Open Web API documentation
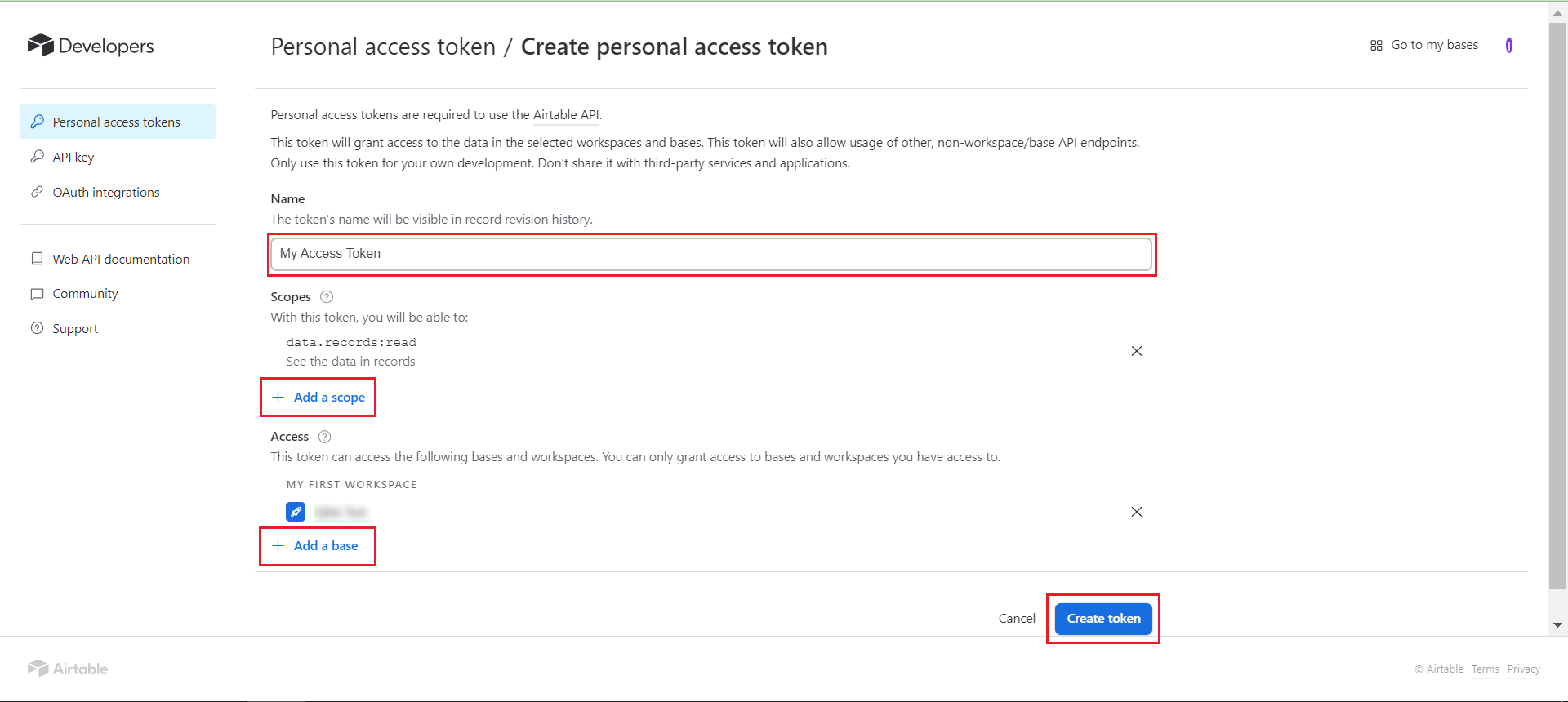This screenshot has height=702, width=1568. 121,260
